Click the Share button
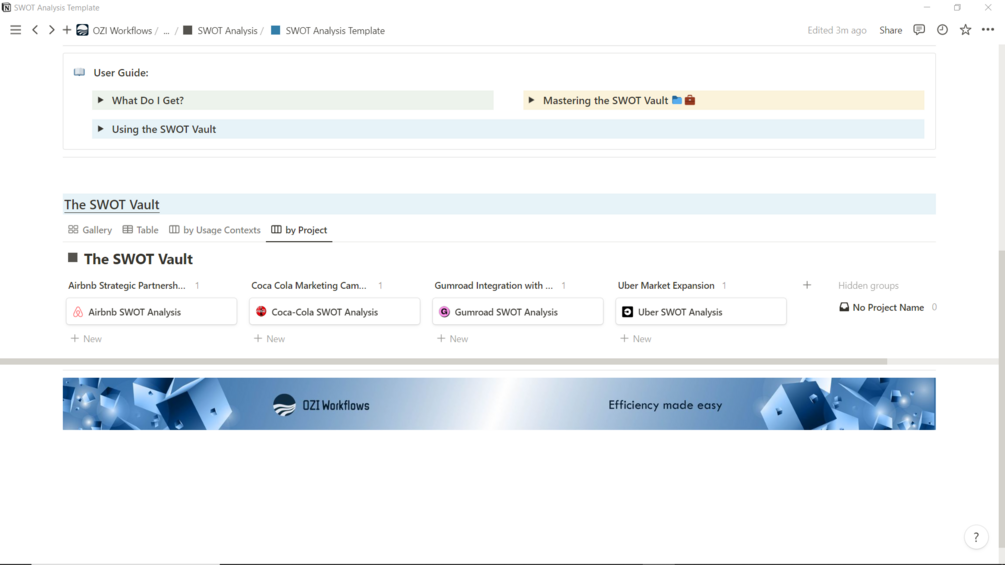Image resolution: width=1005 pixels, height=565 pixels. (x=890, y=30)
